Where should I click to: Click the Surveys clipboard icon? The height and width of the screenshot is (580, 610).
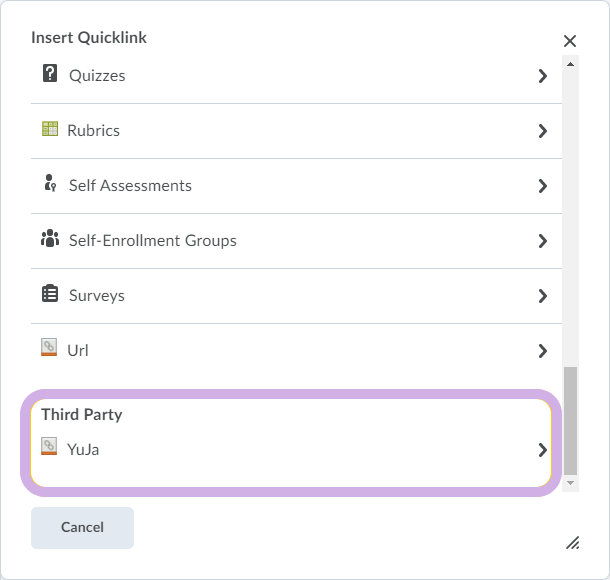tap(50, 293)
